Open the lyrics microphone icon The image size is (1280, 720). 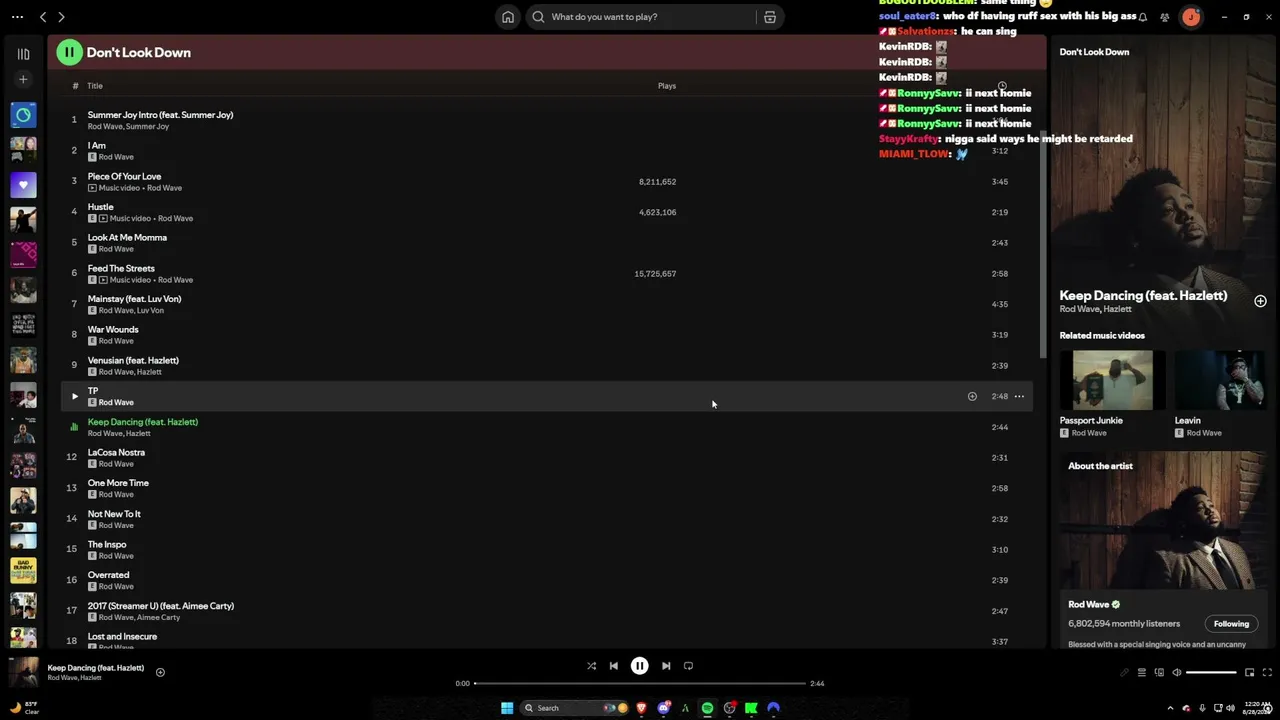(x=1124, y=673)
